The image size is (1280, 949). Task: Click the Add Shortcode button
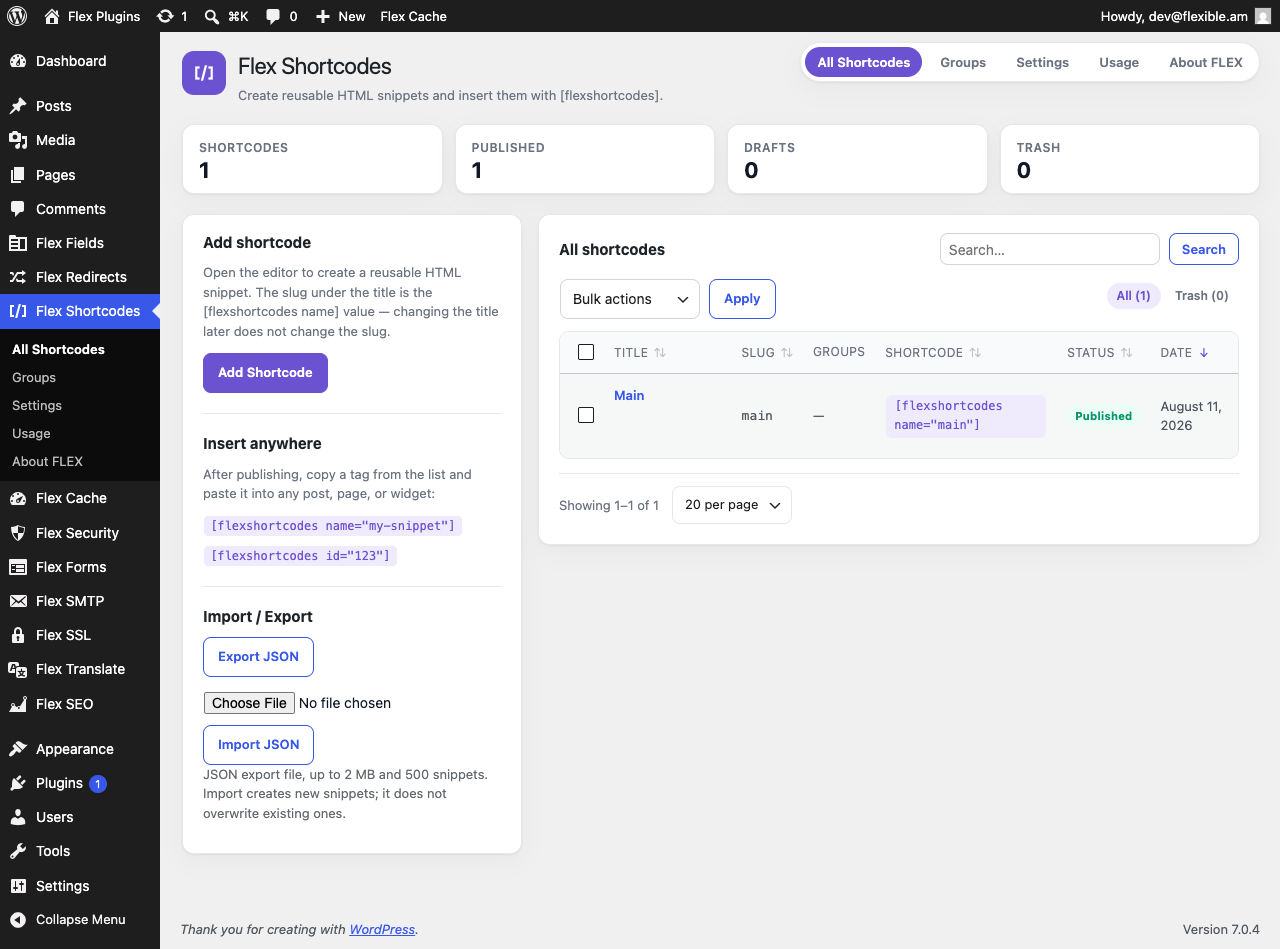pos(265,373)
